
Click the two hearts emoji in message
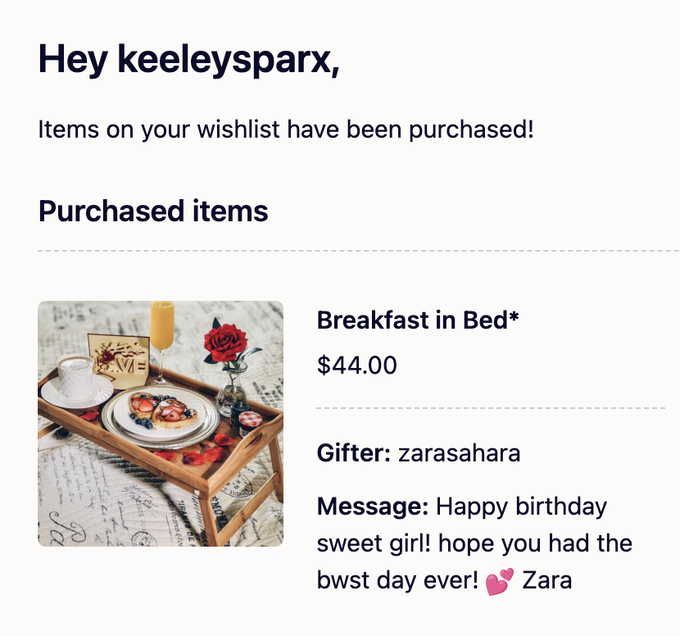pos(500,582)
